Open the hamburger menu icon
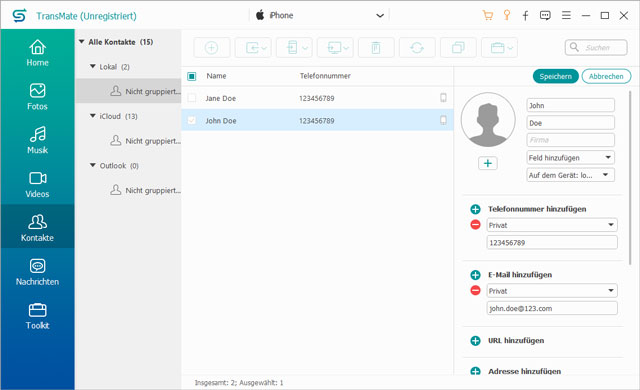 click(566, 16)
